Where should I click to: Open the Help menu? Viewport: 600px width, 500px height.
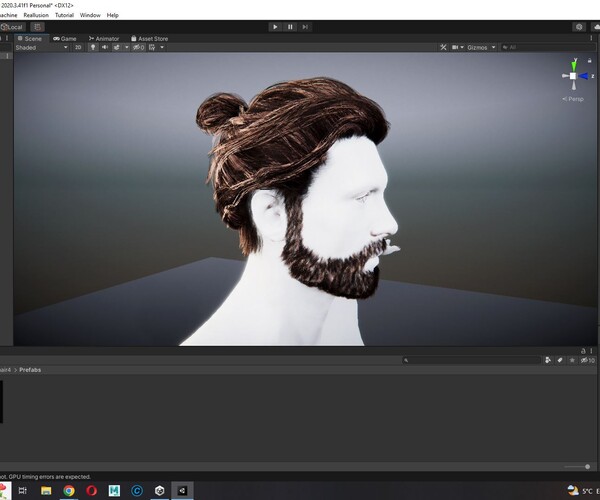pos(112,15)
